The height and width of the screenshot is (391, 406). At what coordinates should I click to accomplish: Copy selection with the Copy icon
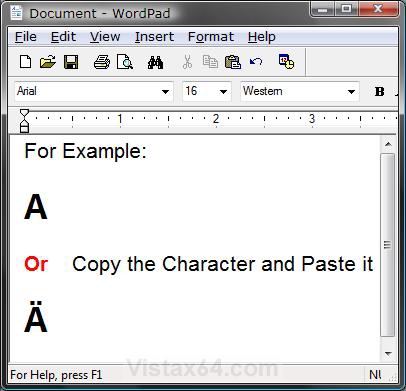click(210, 62)
